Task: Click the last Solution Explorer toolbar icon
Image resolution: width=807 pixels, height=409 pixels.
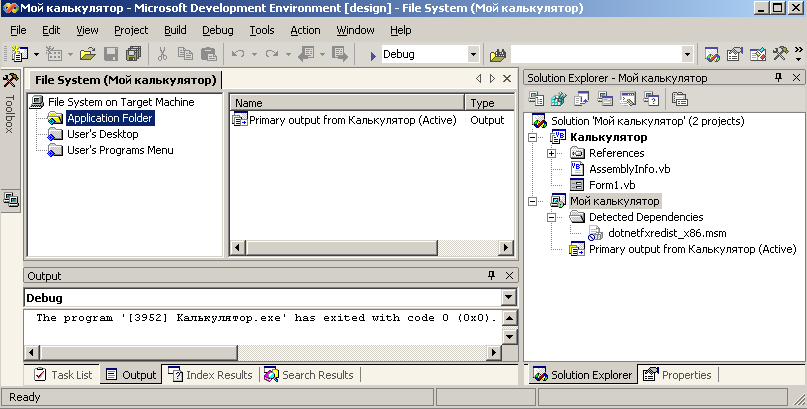Action: coord(680,99)
